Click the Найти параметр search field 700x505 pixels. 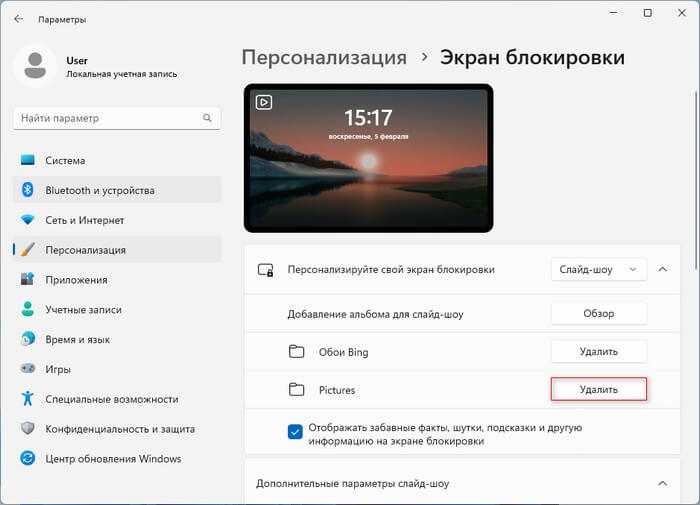point(117,118)
